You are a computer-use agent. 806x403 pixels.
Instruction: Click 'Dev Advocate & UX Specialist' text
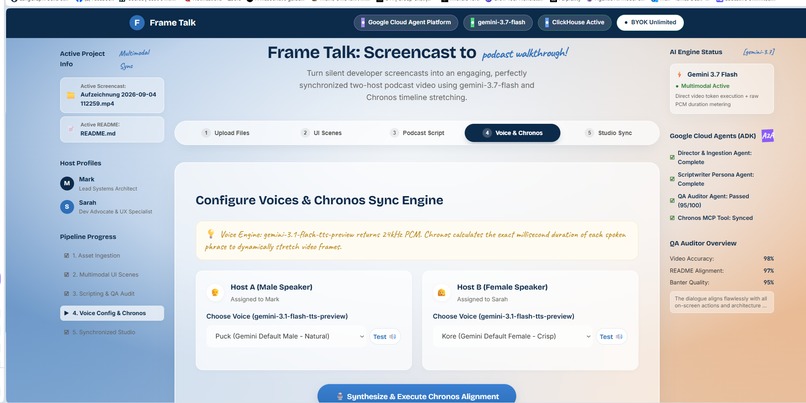(116, 212)
